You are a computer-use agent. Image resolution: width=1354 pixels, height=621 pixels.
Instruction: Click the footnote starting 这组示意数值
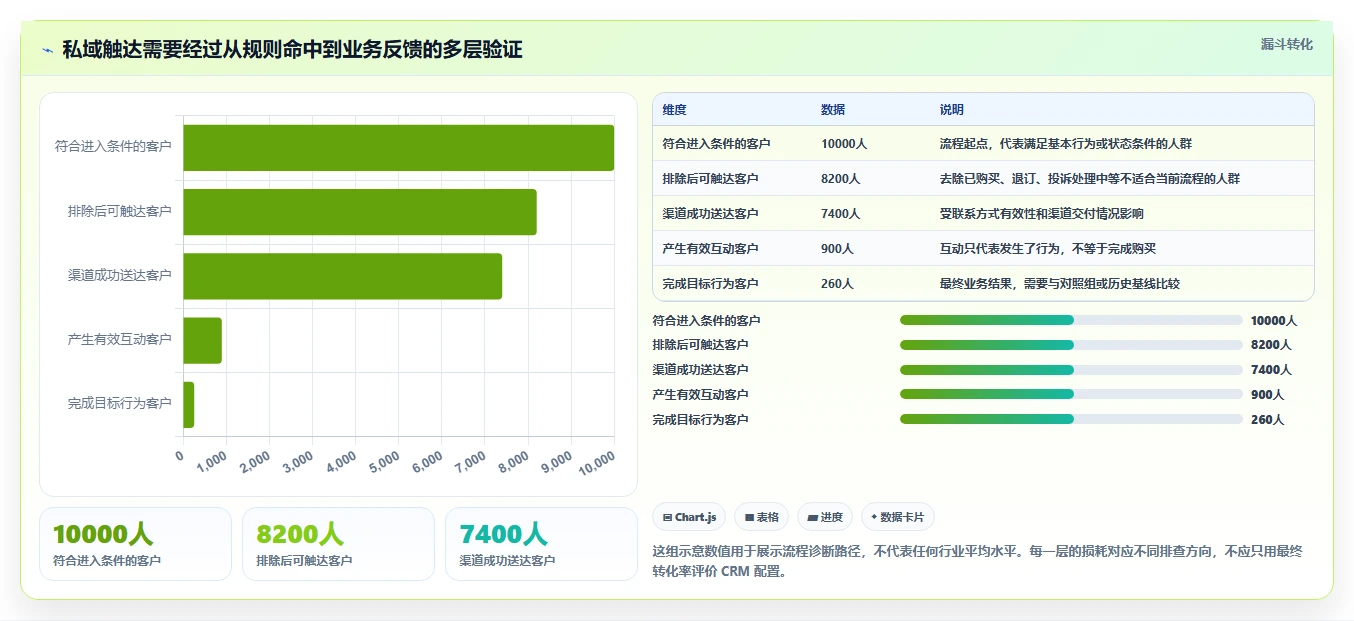pyautogui.click(x=977, y=562)
